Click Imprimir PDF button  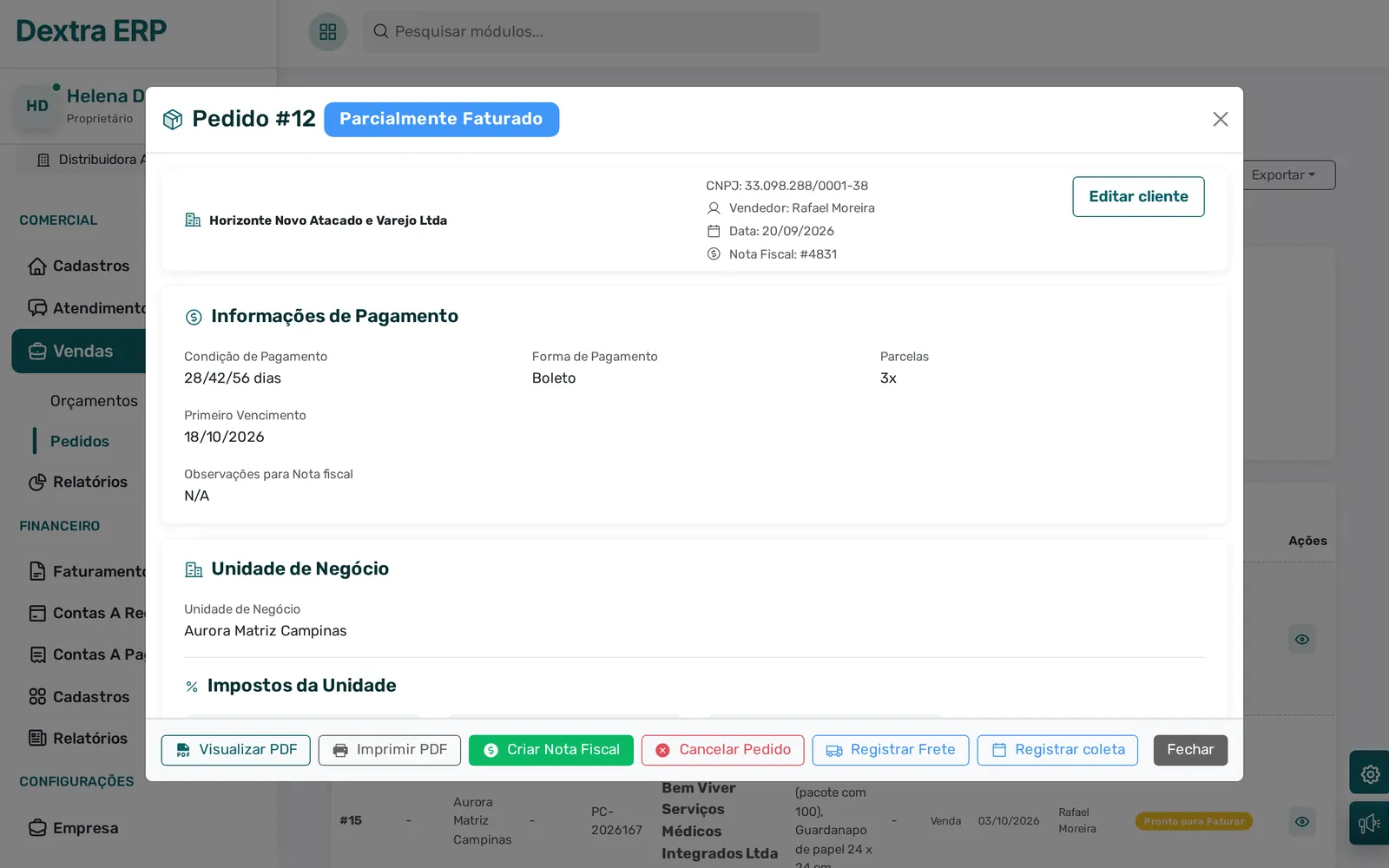pyautogui.click(x=389, y=750)
